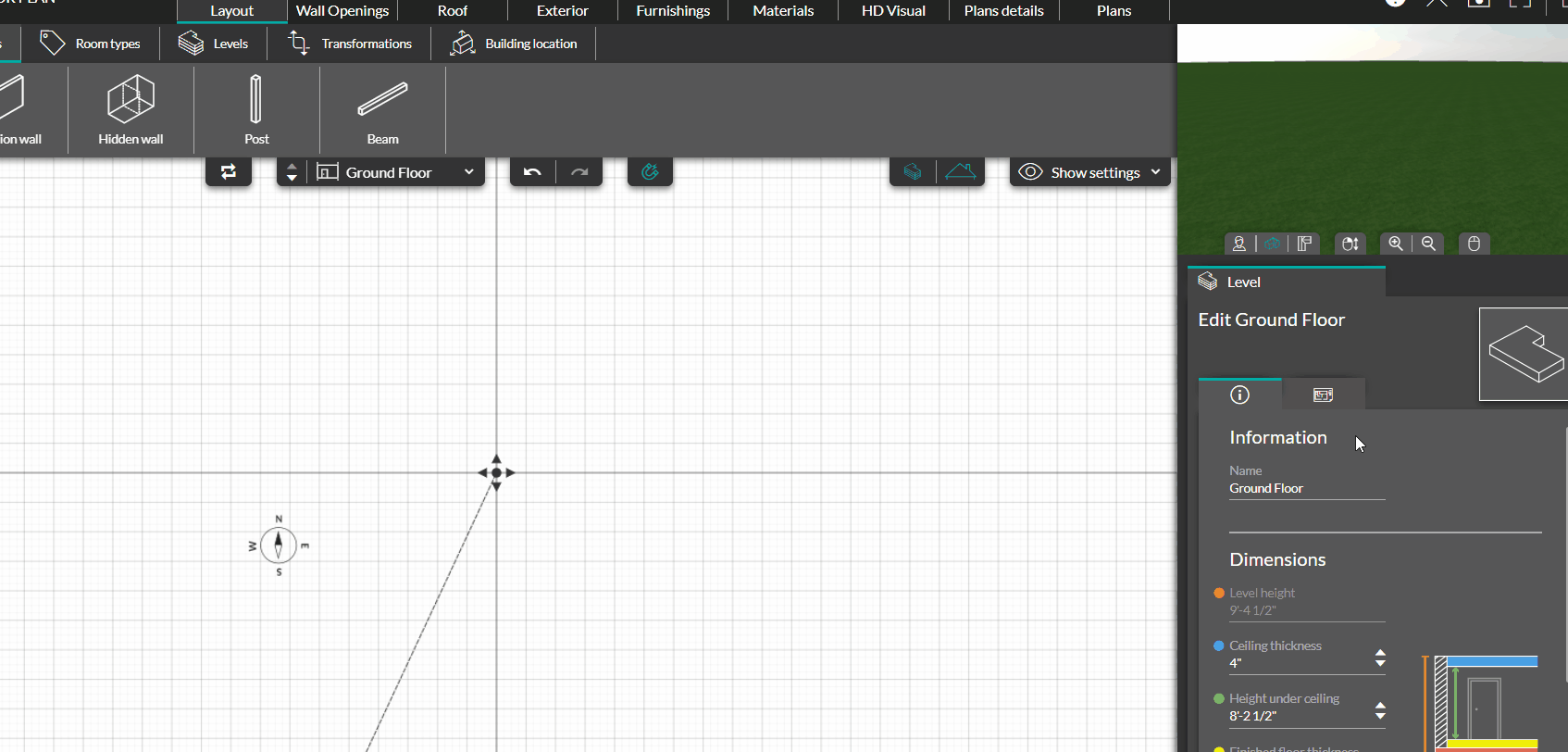The width and height of the screenshot is (1568, 752).
Task: Click the Ground Floor name field
Action: click(x=1306, y=488)
